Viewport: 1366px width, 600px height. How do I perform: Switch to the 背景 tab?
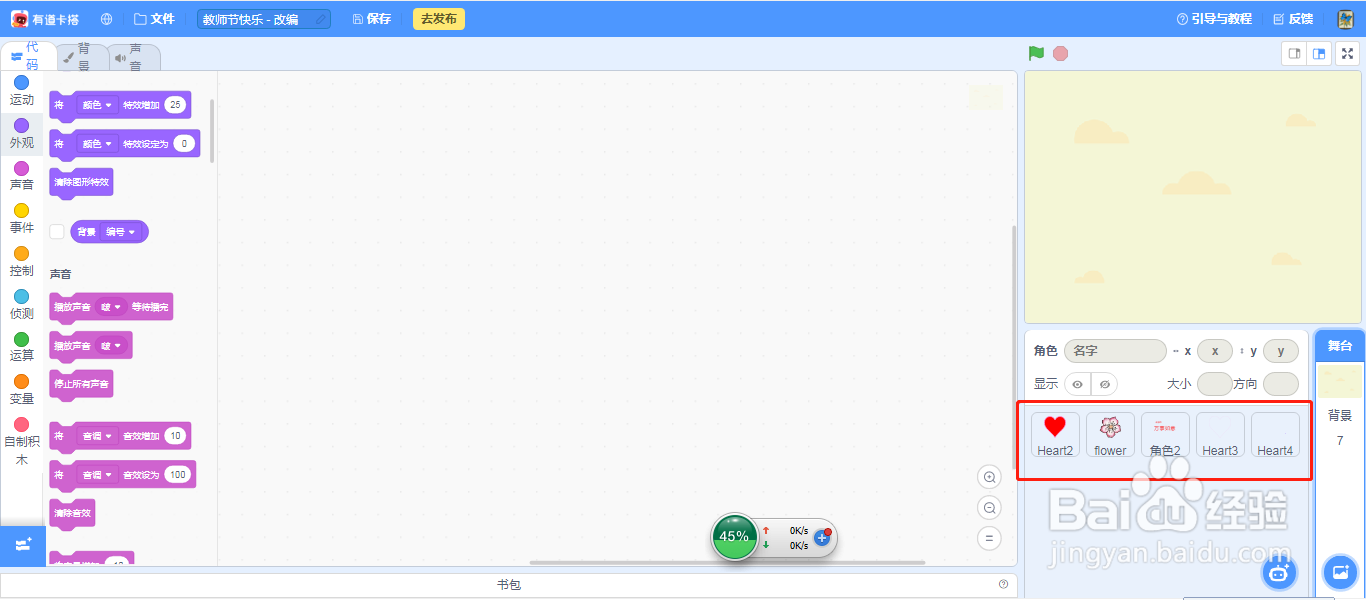pyautogui.click(x=82, y=57)
